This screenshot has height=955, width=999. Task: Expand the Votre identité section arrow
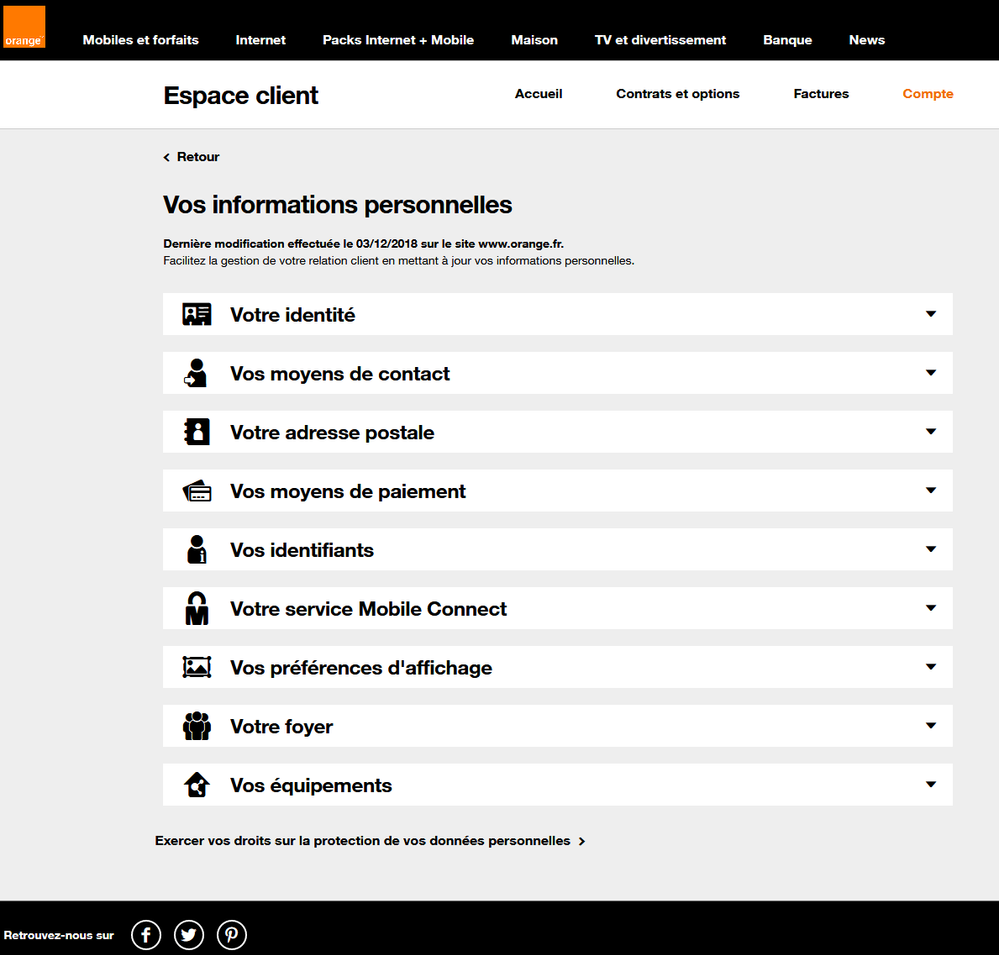(931, 314)
